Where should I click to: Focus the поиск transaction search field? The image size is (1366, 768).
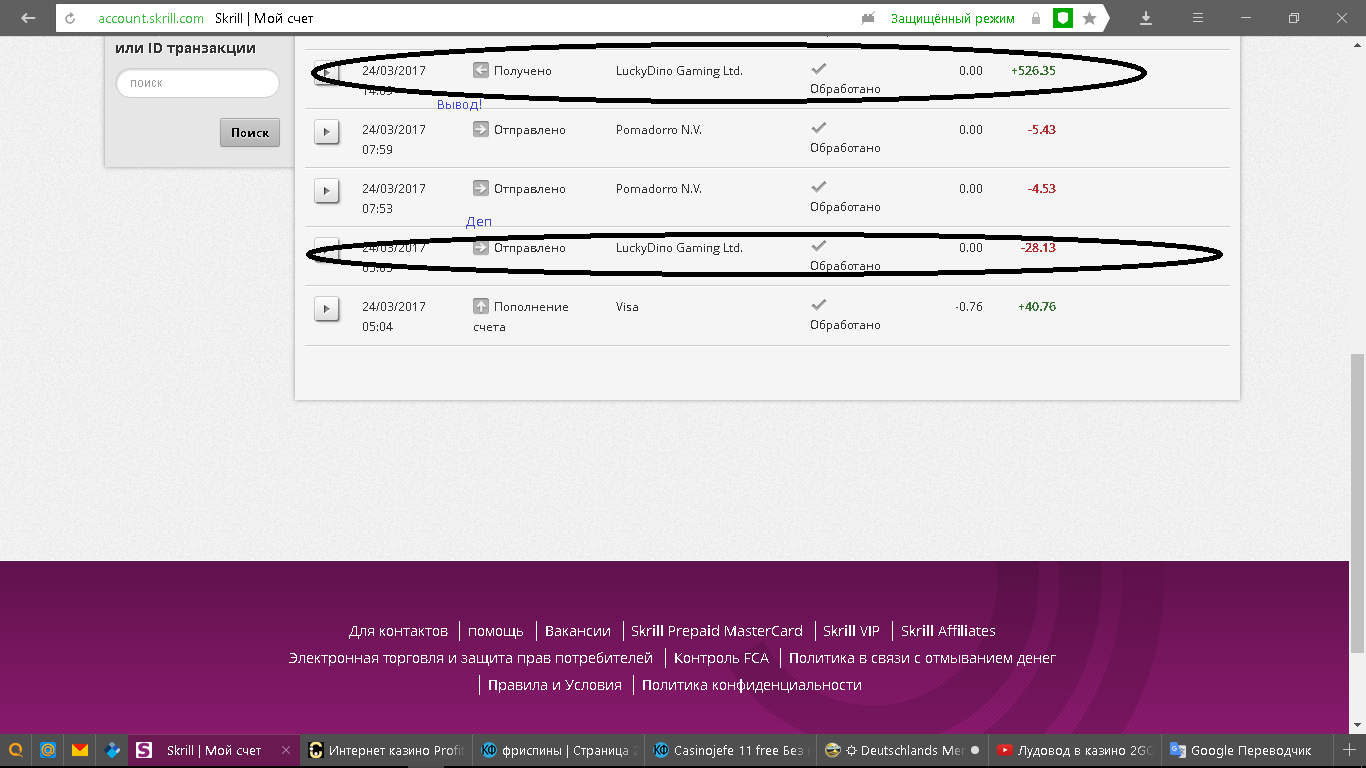(198, 83)
